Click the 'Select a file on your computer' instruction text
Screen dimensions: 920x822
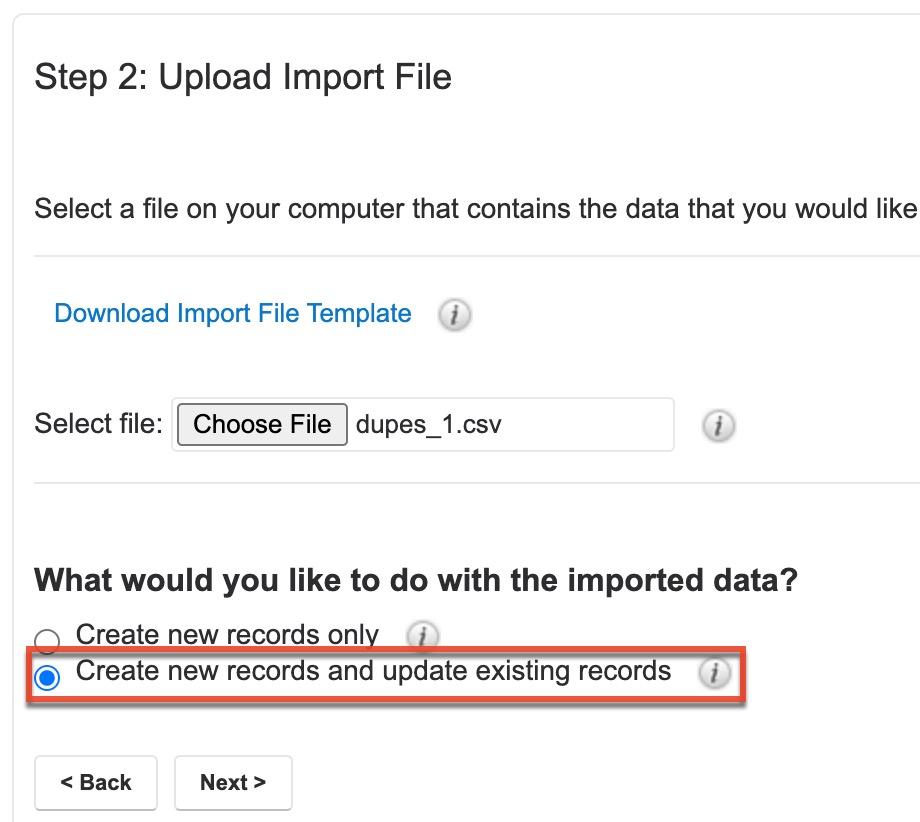pos(476,209)
